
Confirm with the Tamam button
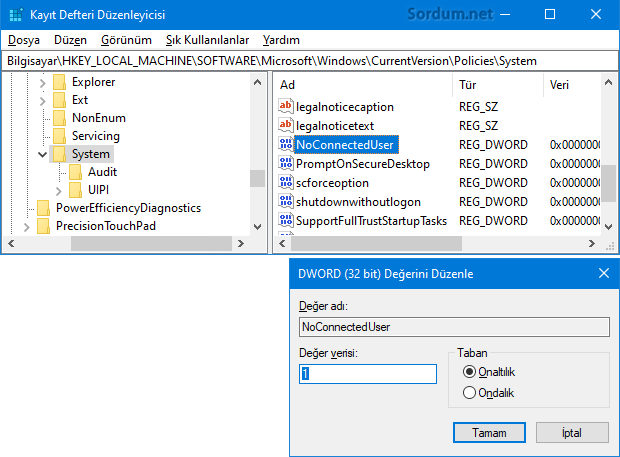[x=489, y=432]
